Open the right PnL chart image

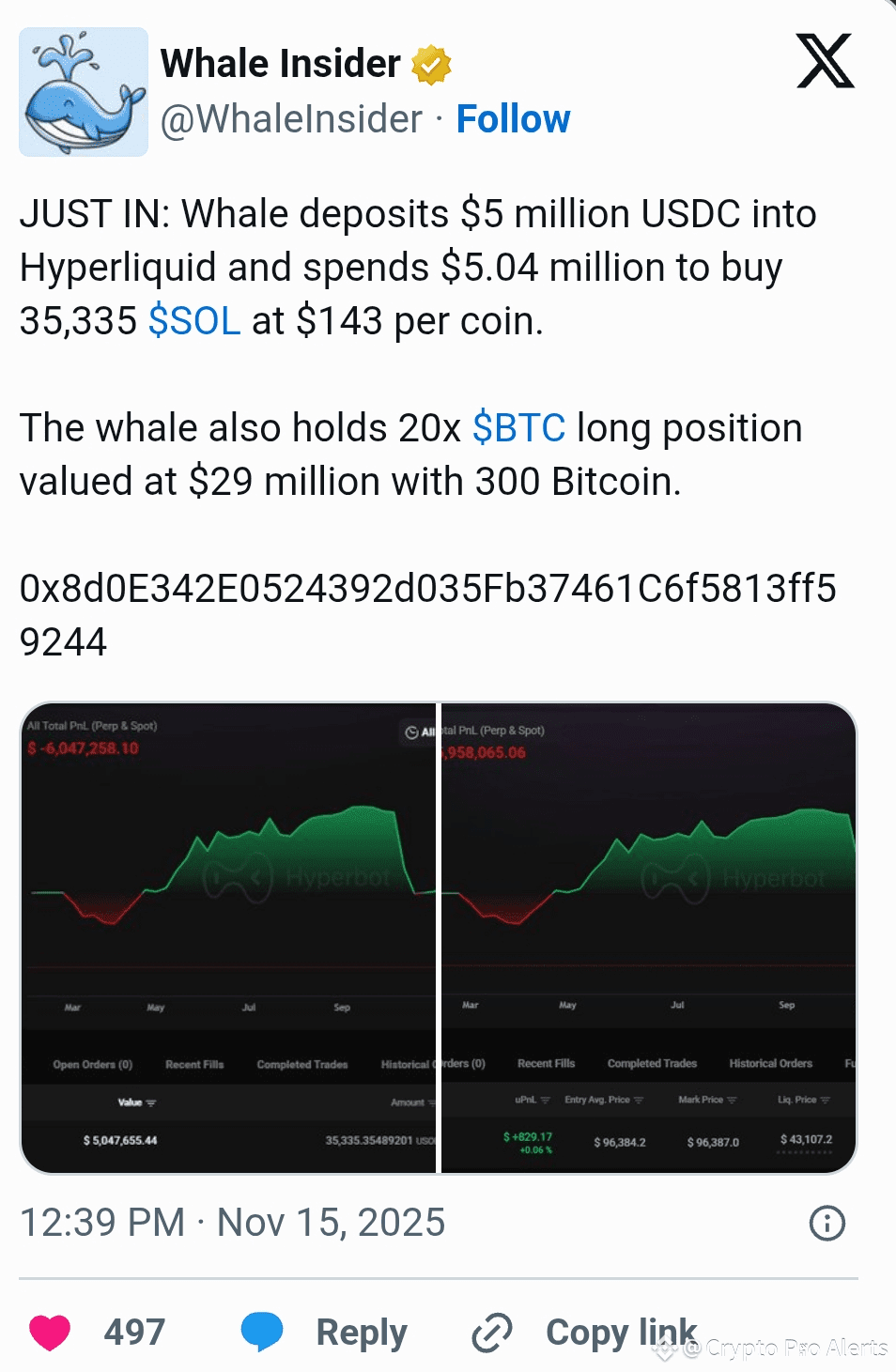tap(649, 938)
